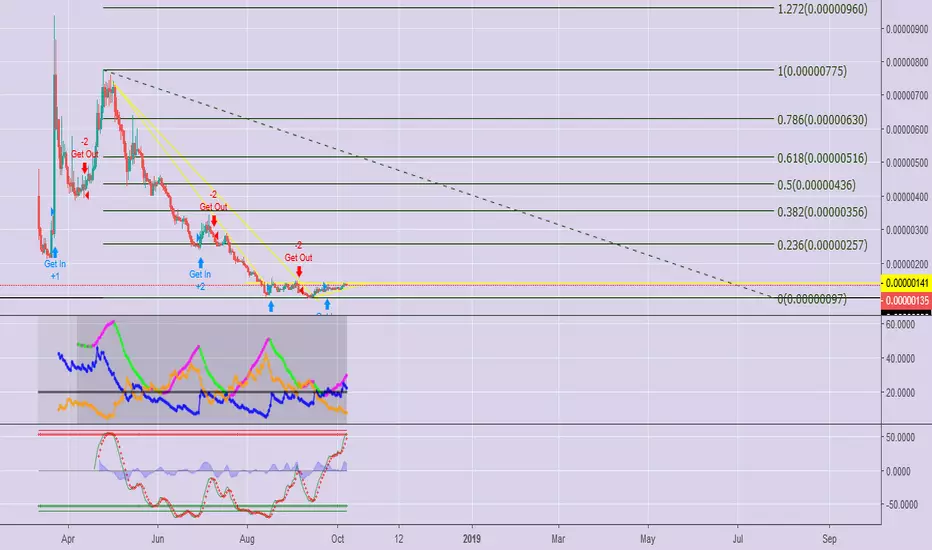Click the 0.00000500 price axis label
This screenshot has height=550, width=932.
[907, 162]
